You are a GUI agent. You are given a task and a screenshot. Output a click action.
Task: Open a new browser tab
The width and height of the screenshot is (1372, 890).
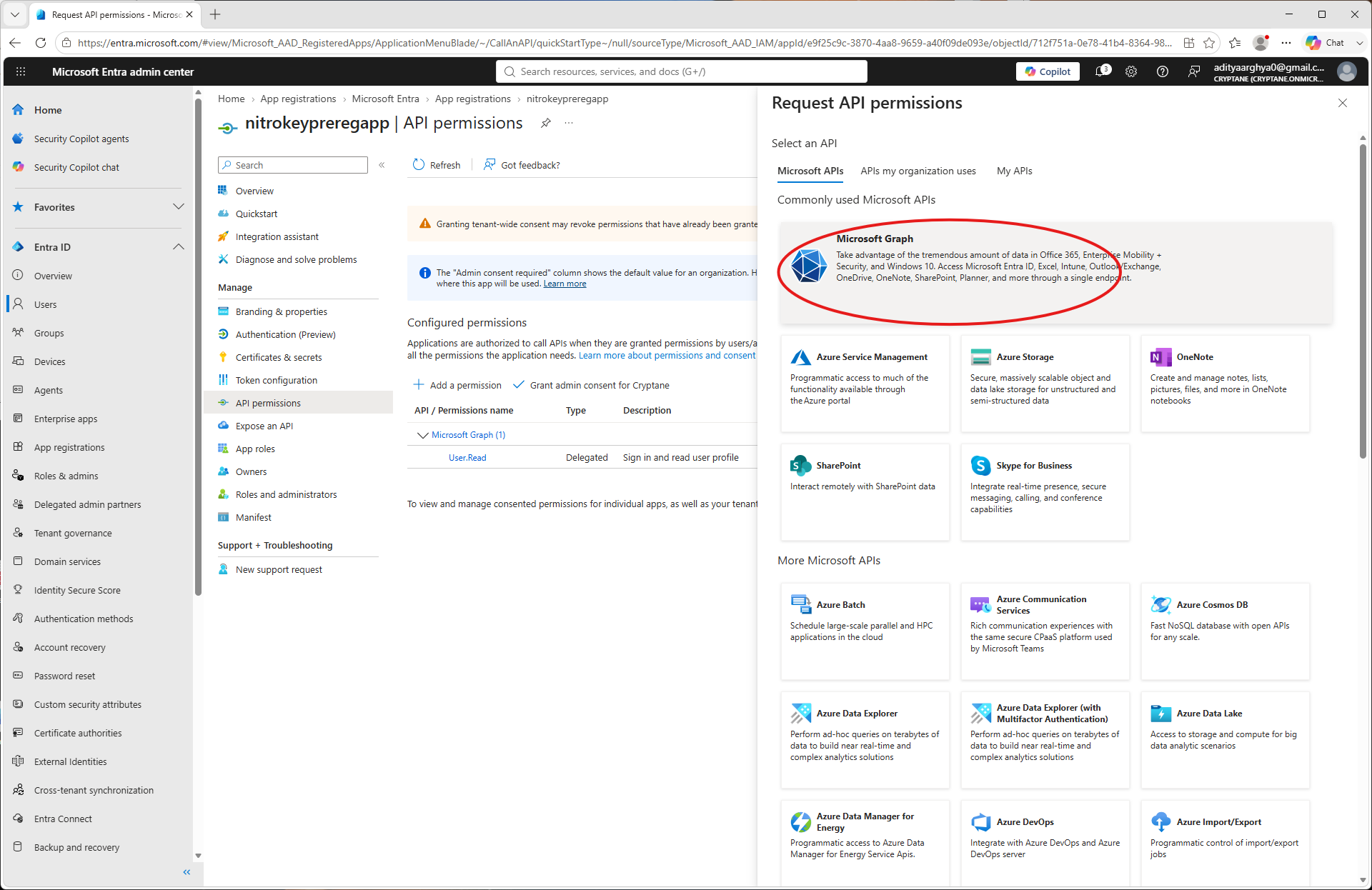coord(215,14)
